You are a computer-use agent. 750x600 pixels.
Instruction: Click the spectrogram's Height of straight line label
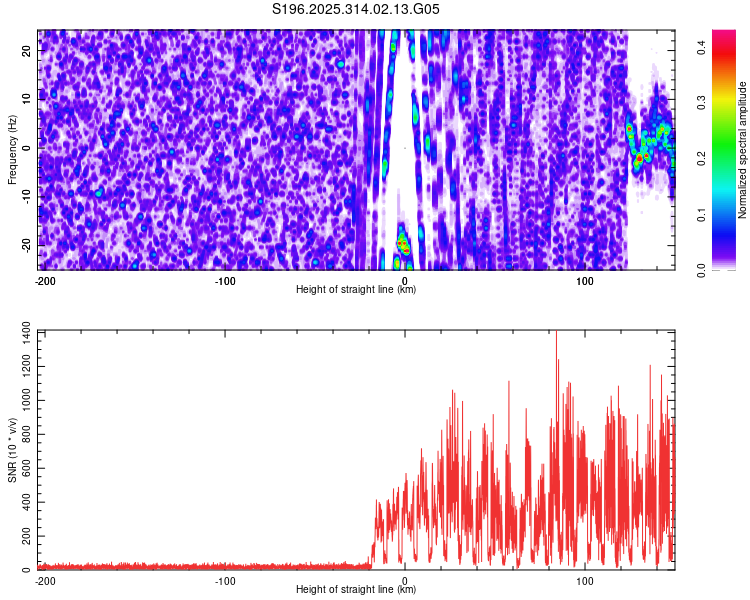click(x=356, y=290)
